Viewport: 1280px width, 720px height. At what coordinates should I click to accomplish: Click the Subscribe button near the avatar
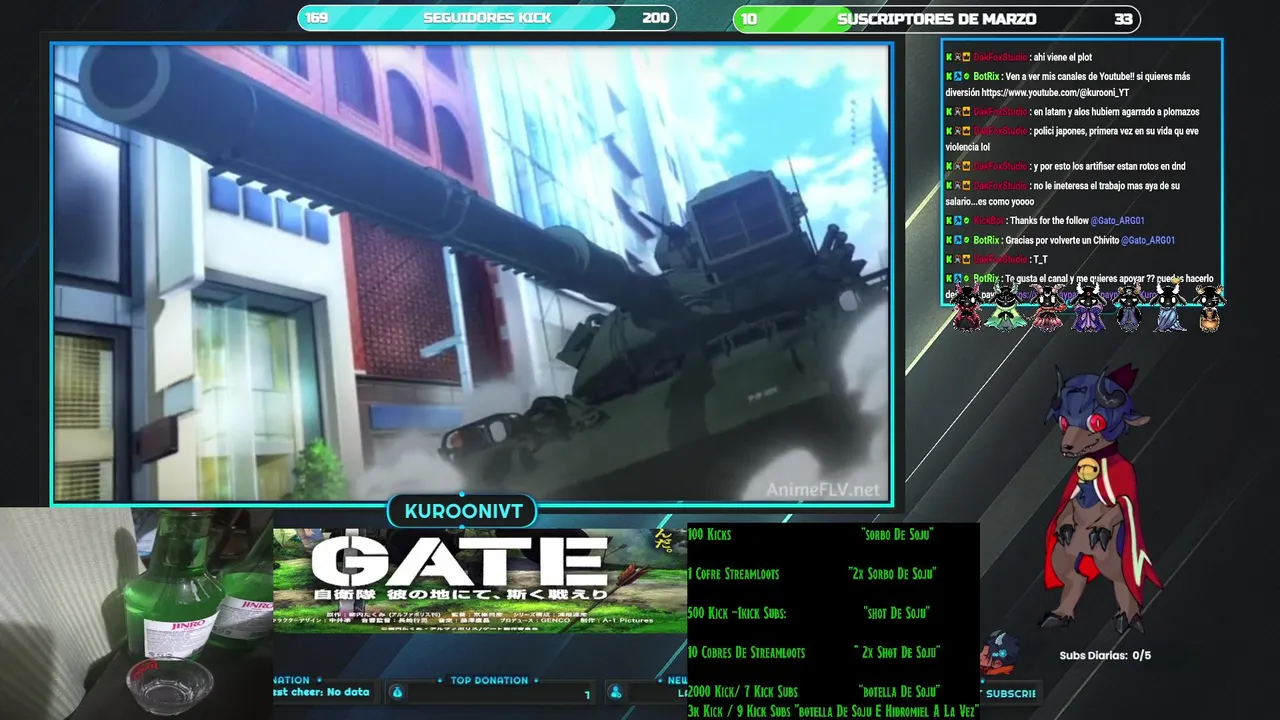point(1010,693)
